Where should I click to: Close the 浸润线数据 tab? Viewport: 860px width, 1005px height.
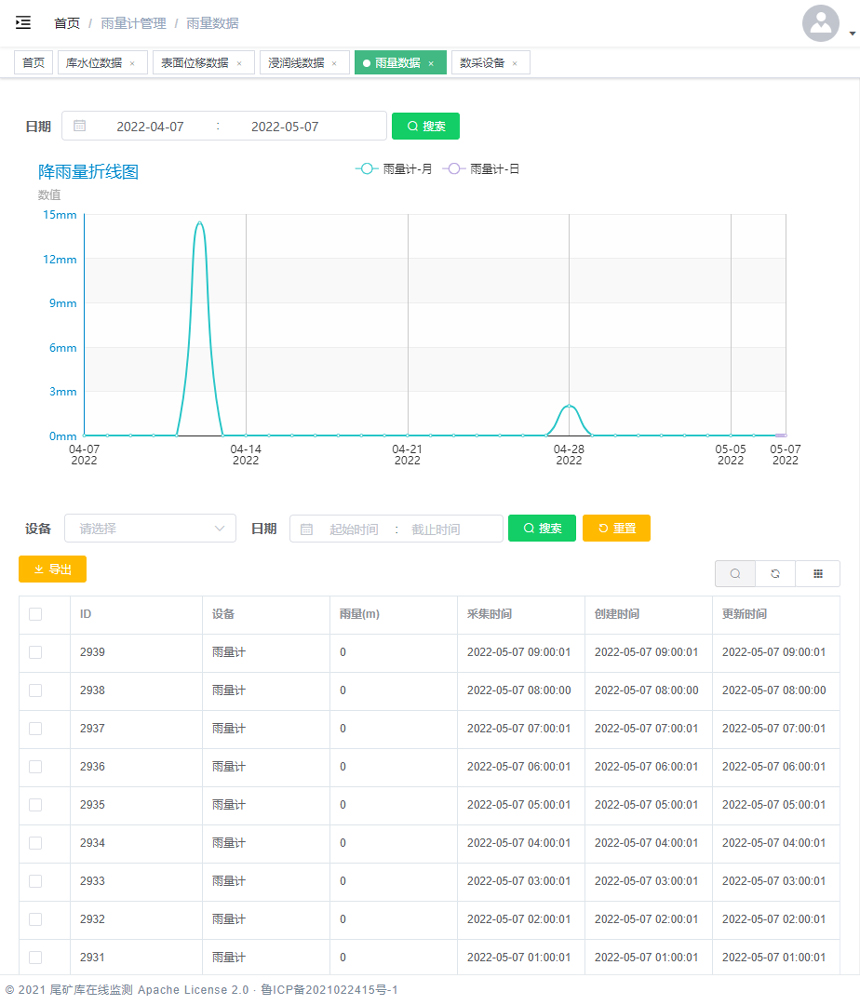334,63
